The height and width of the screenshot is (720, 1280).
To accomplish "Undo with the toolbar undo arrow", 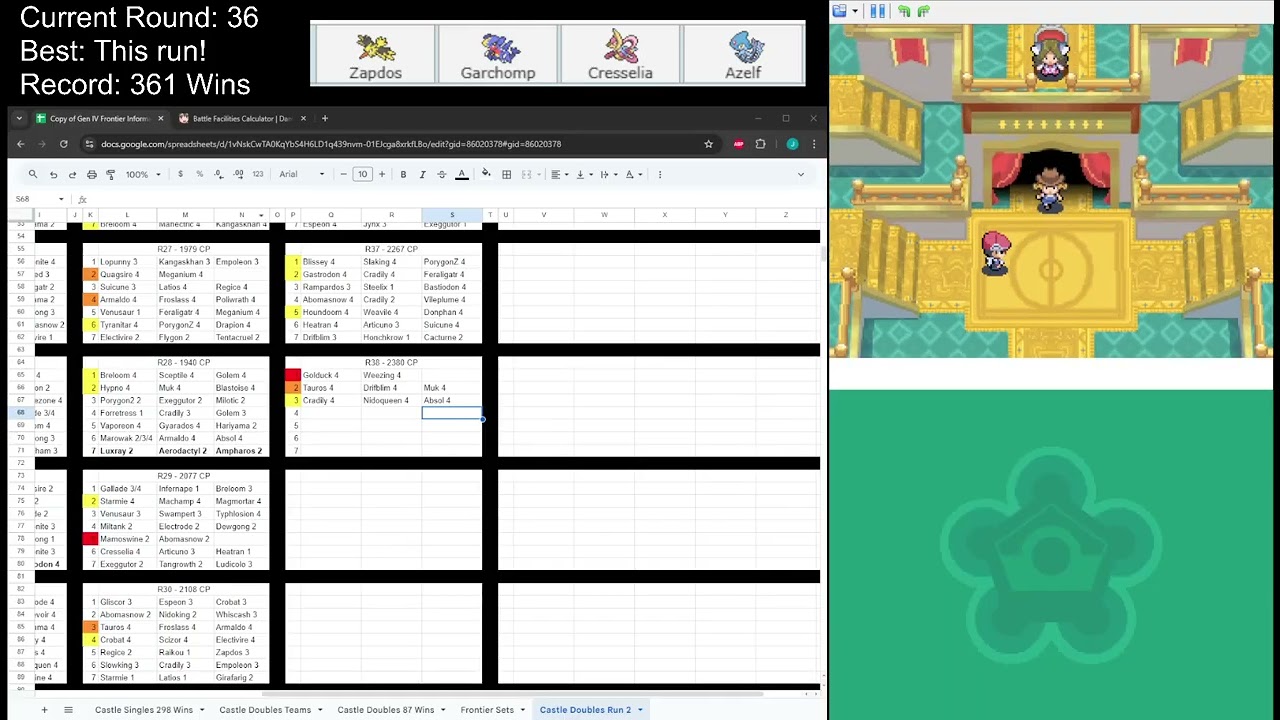I will pos(53,174).
